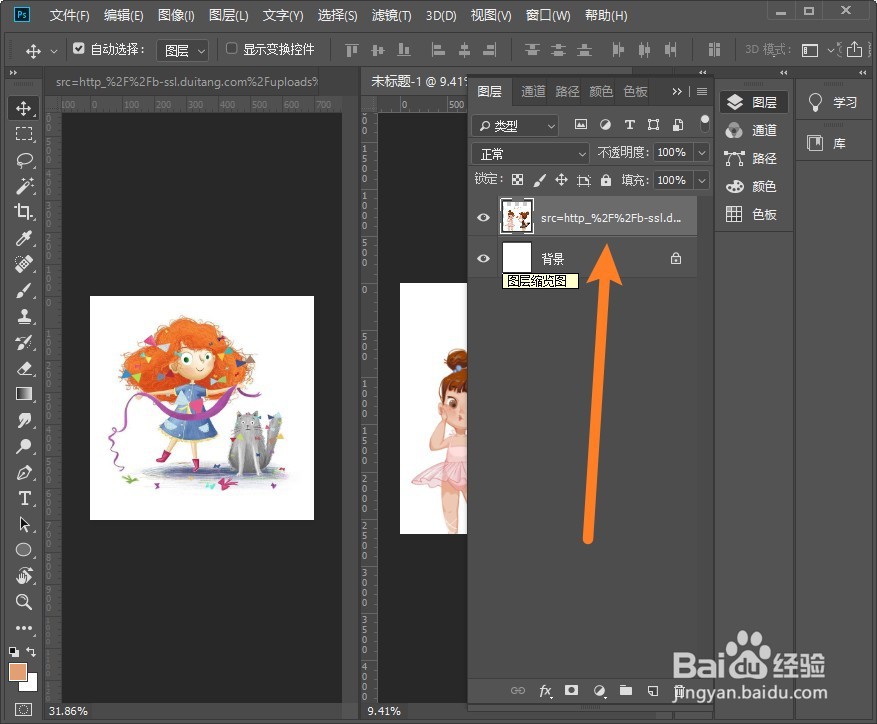Swap foreground and background colors
Image resolution: width=877 pixels, height=724 pixels.
31,652
